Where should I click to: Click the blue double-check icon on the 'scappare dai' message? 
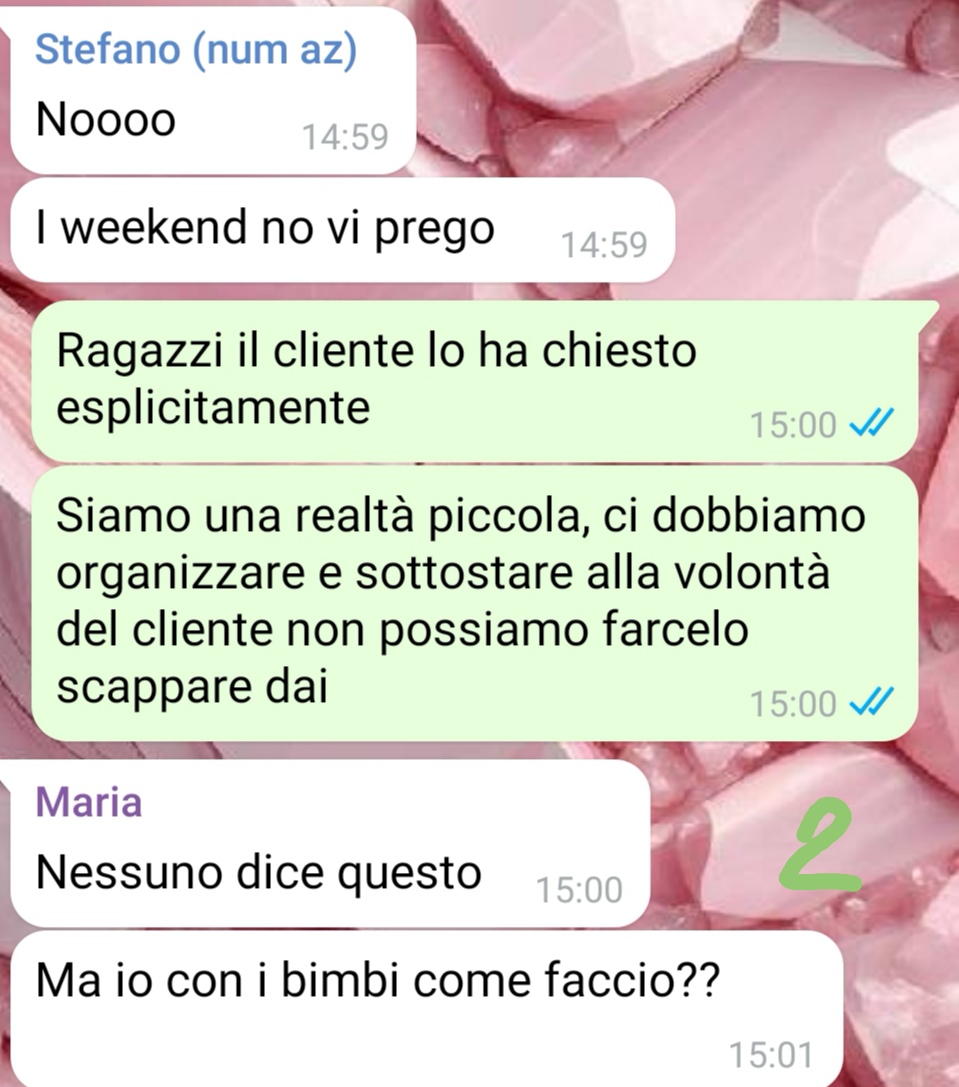872,701
